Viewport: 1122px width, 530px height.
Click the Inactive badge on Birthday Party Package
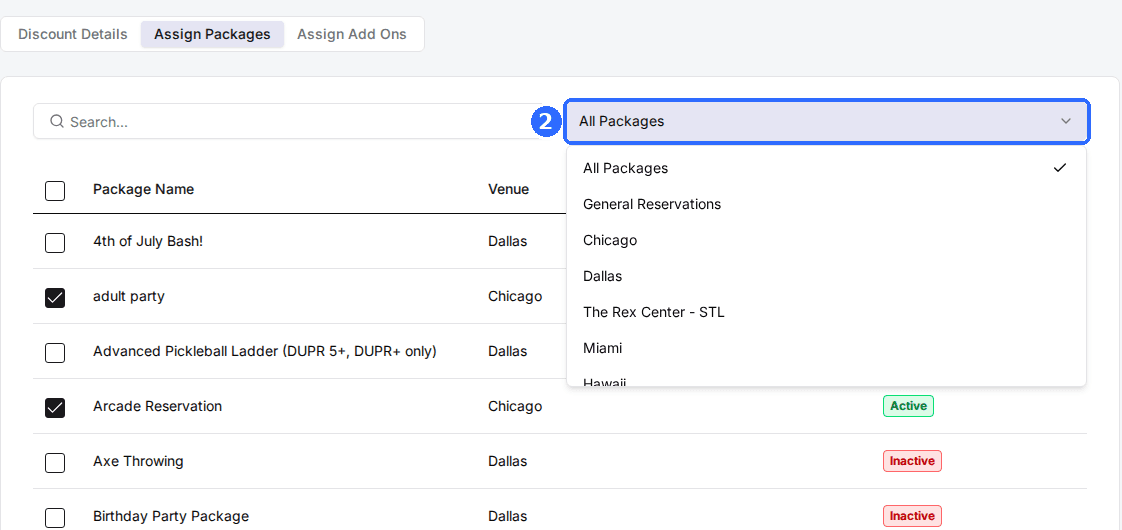pyautogui.click(x=912, y=516)
